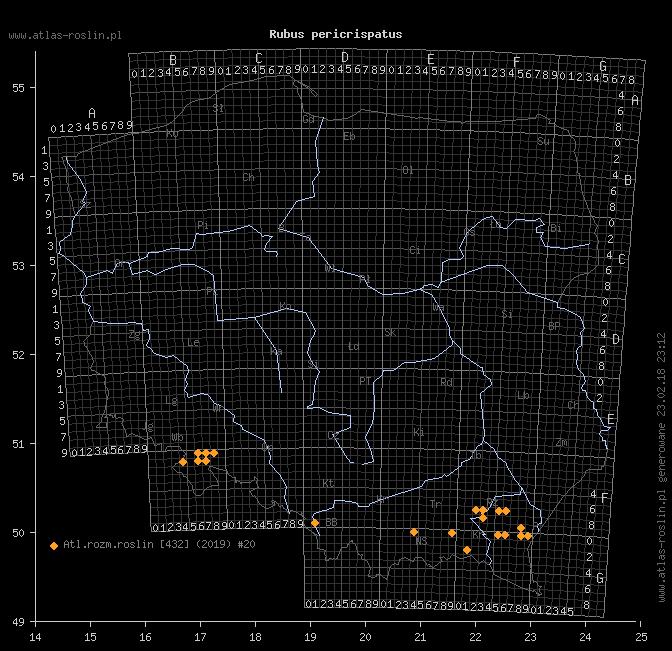Click the city label Ci on the map

coord(415,250)
